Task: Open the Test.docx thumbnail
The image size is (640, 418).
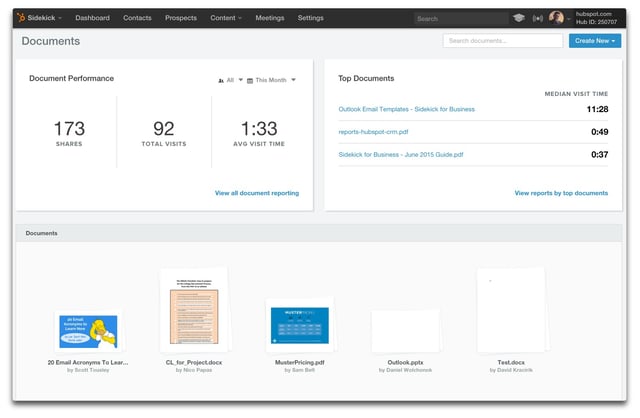Action: tap(511, 310)
